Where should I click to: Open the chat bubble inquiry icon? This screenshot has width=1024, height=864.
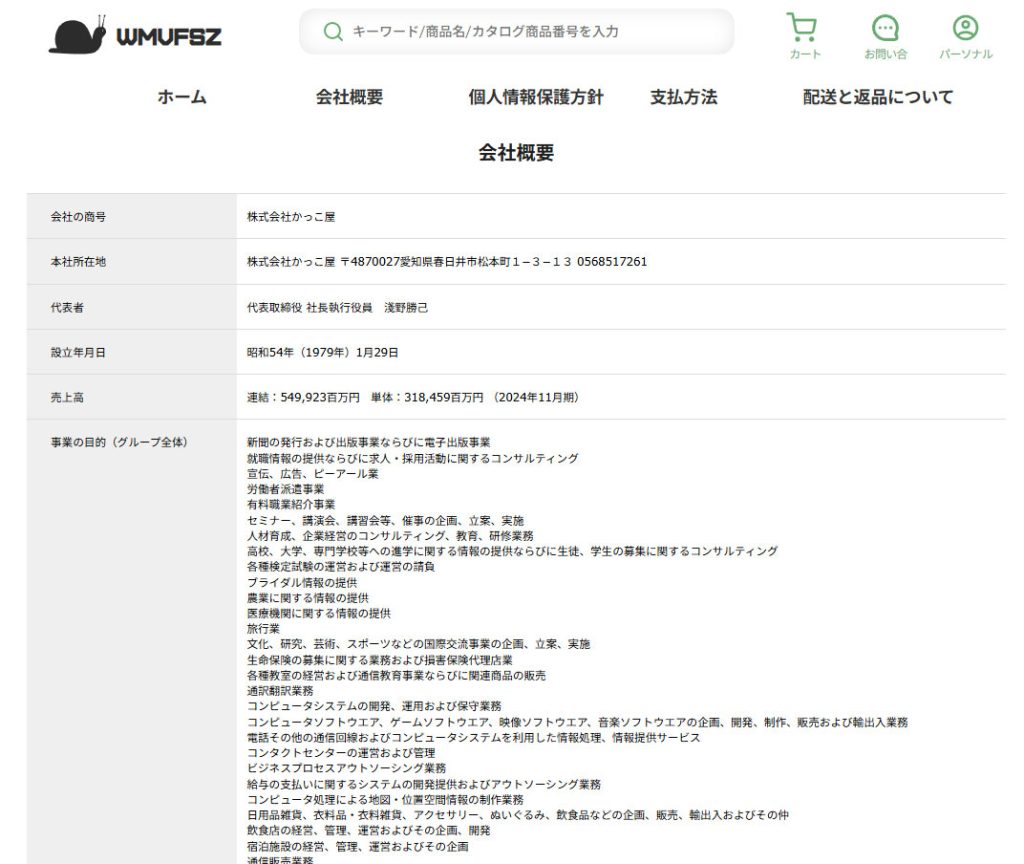[x=885, y=27]
